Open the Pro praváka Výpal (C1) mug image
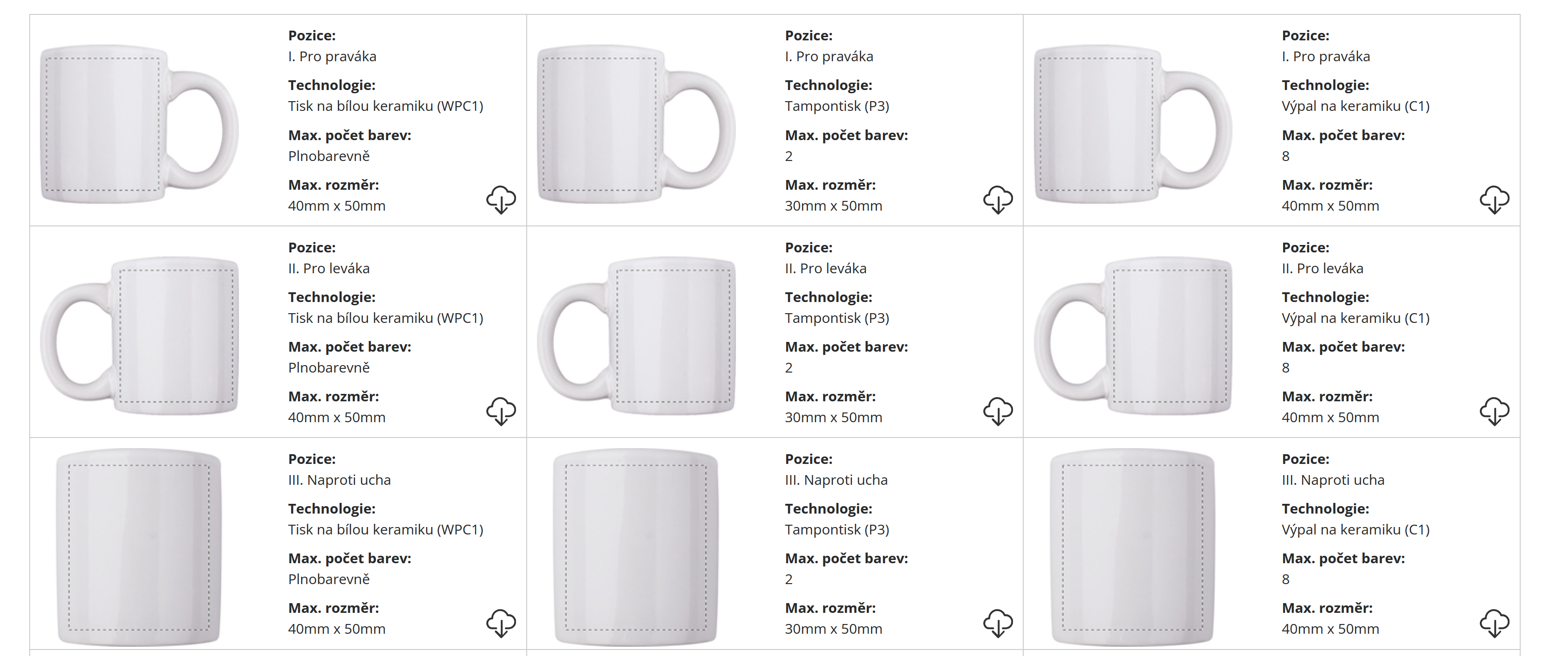This screenshot has height=656, width=1568. (1132, 124)
